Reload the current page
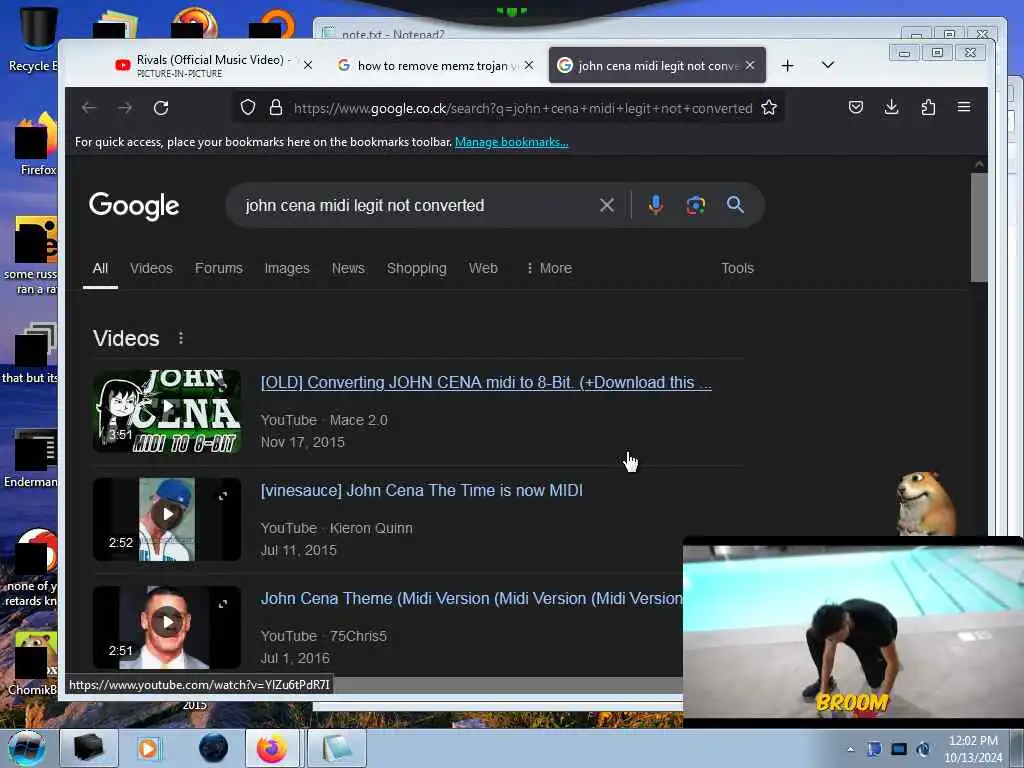 (161, 108)
